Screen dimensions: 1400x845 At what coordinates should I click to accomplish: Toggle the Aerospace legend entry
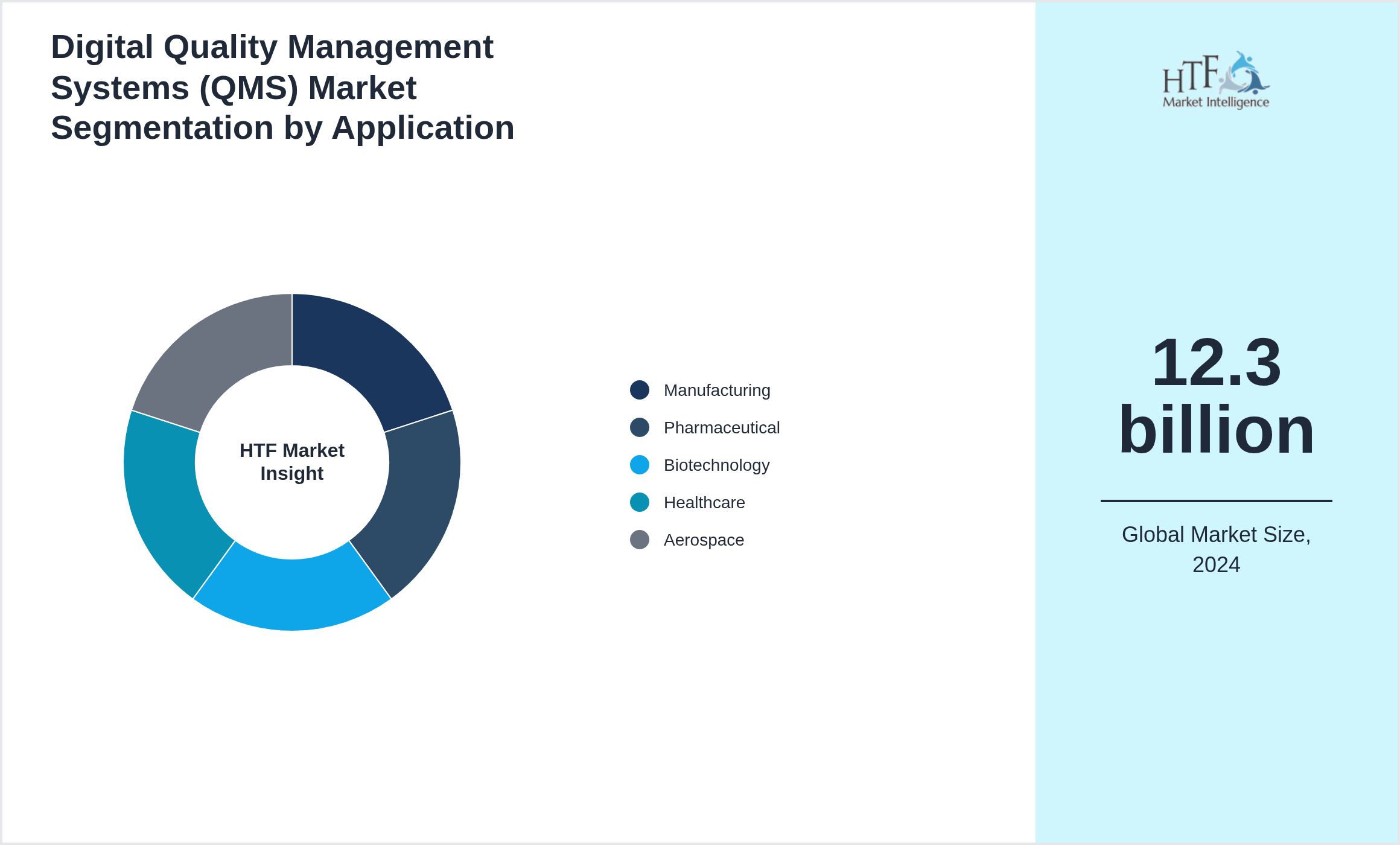tap(704, 540)
